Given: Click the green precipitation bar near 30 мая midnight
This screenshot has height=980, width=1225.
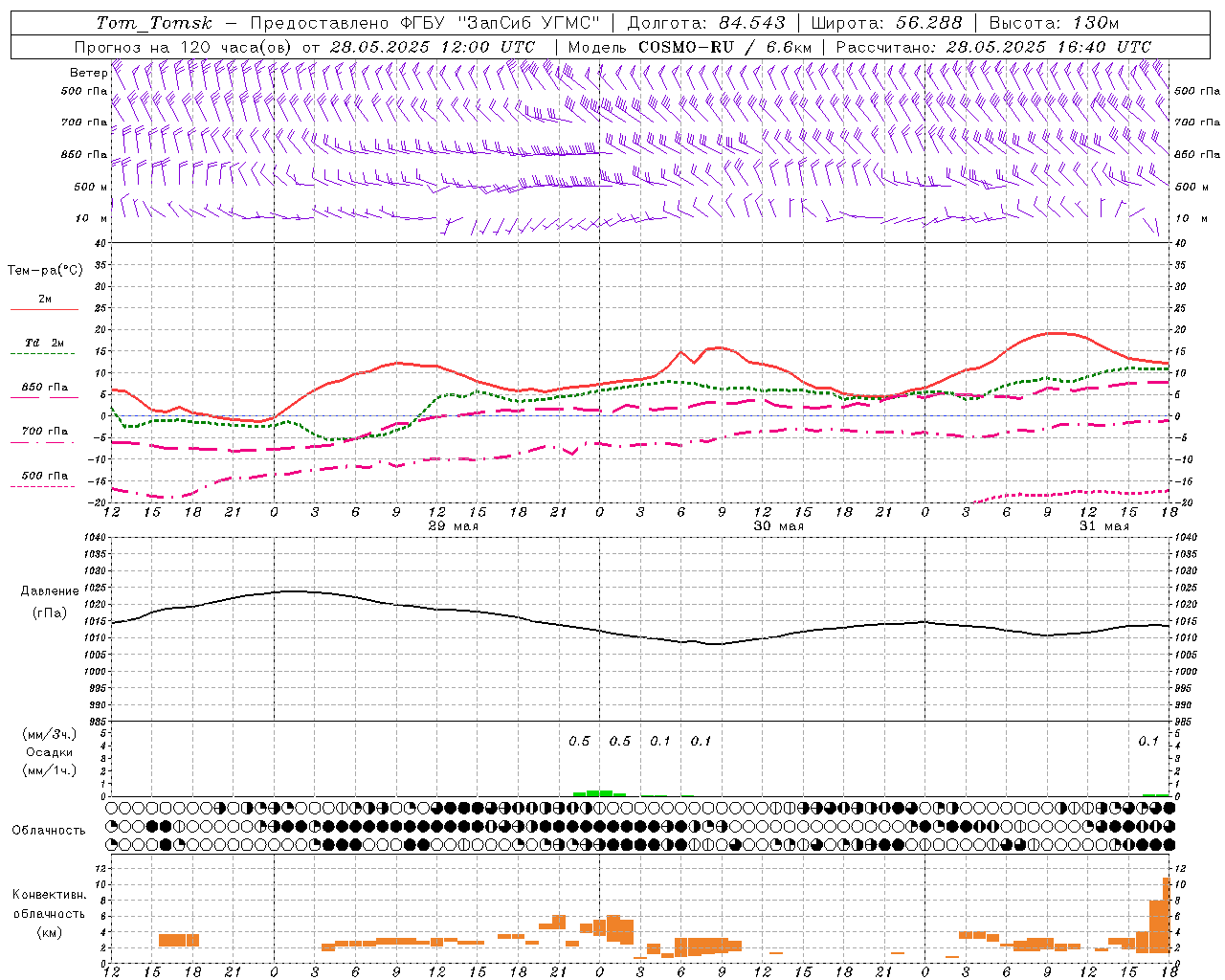Looking at the screenshot, I should (x=599, y=793).
